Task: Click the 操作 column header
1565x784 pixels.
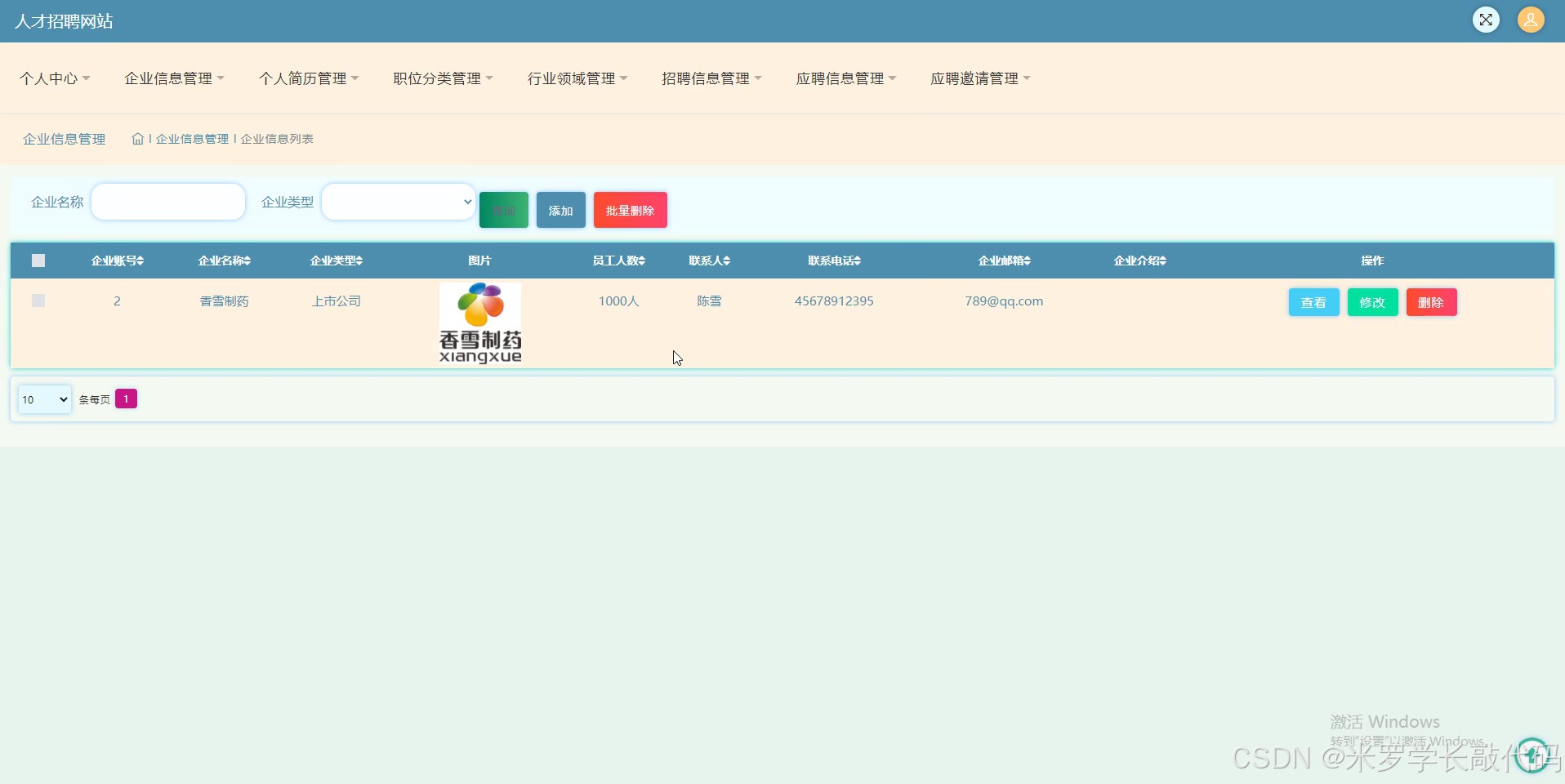Action: 1372,261
